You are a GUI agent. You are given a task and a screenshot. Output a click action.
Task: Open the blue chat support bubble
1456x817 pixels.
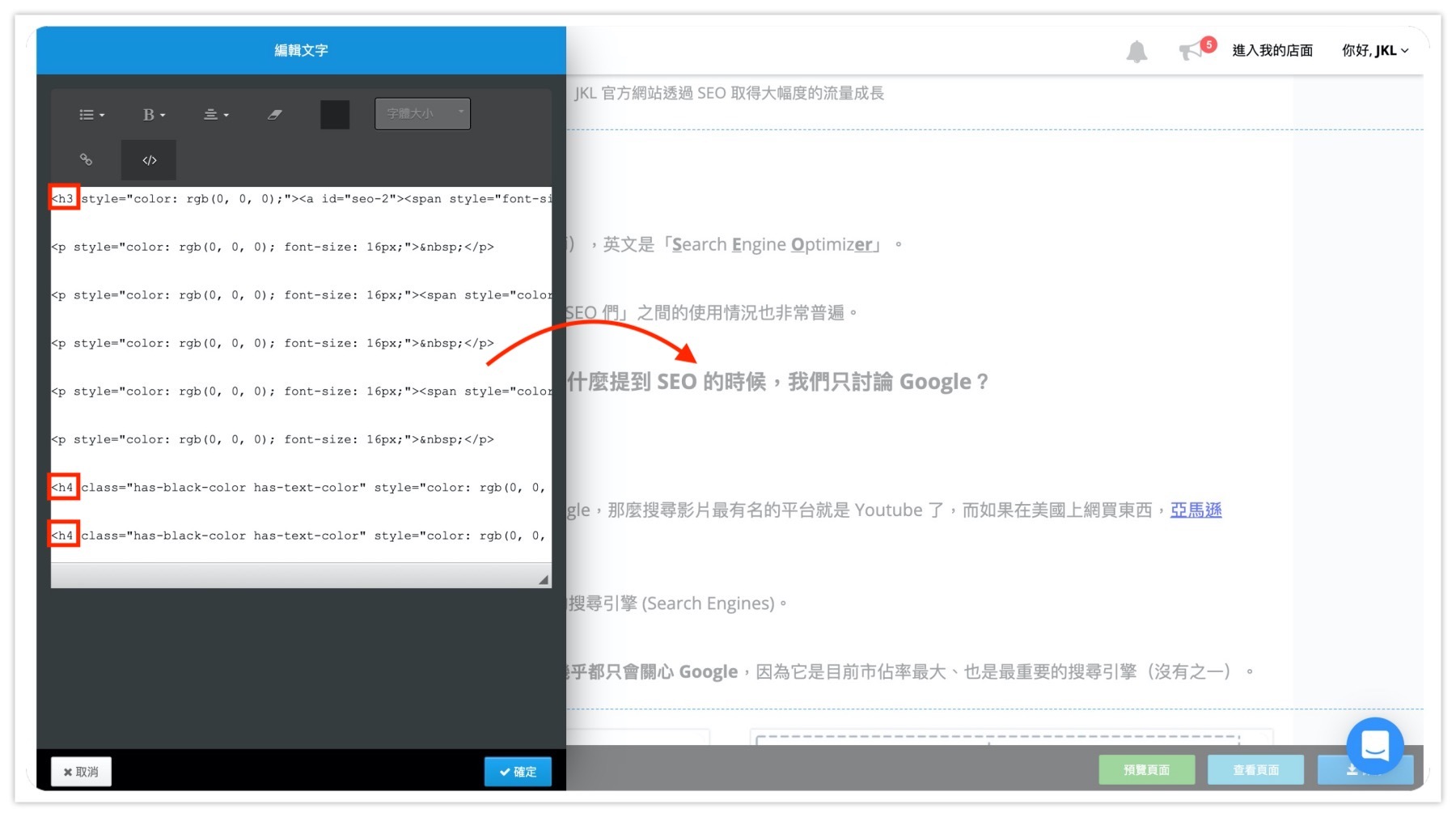click(1374, 745)
